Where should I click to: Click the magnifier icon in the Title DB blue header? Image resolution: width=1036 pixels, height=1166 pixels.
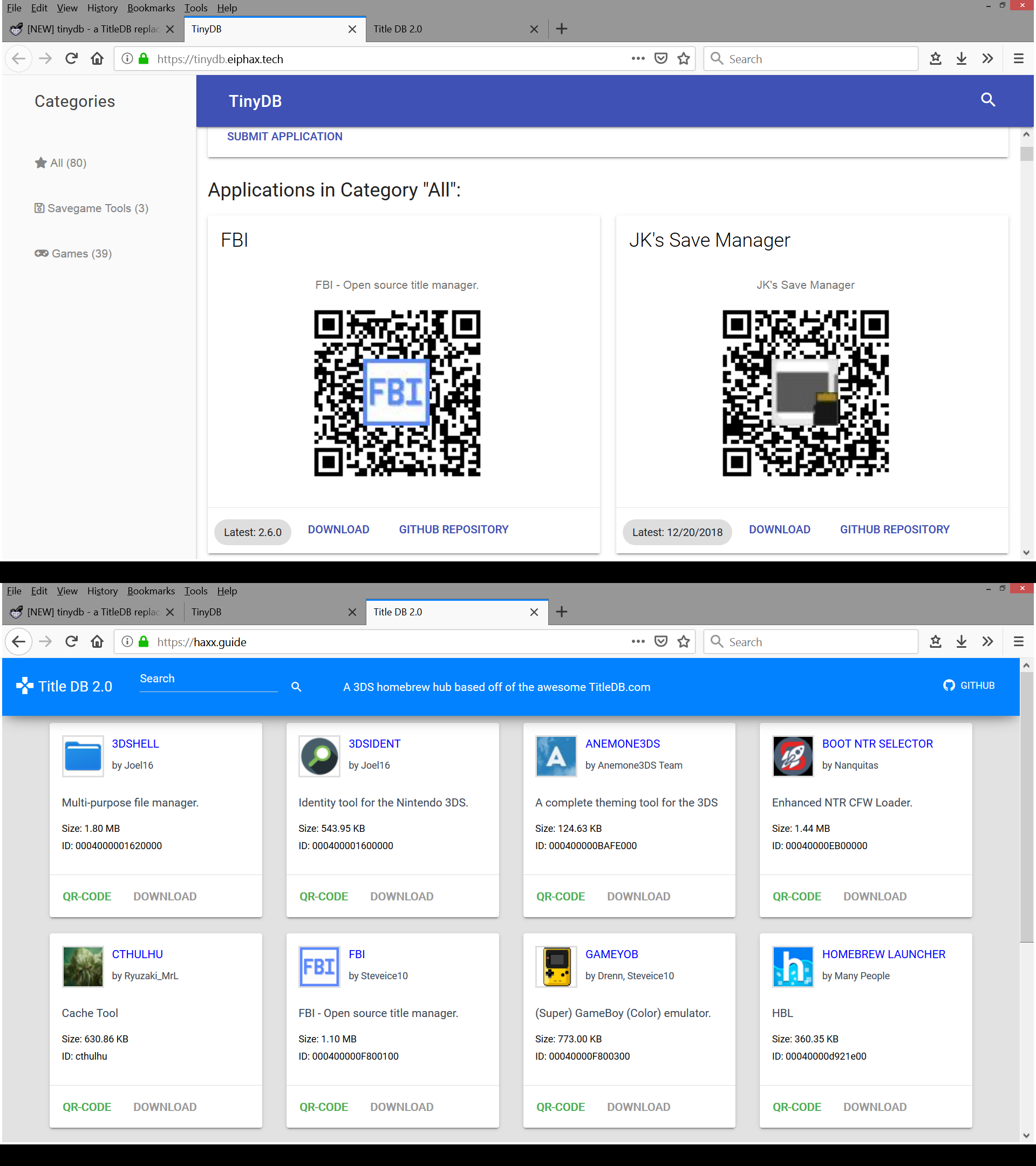[x=296, y=687]
